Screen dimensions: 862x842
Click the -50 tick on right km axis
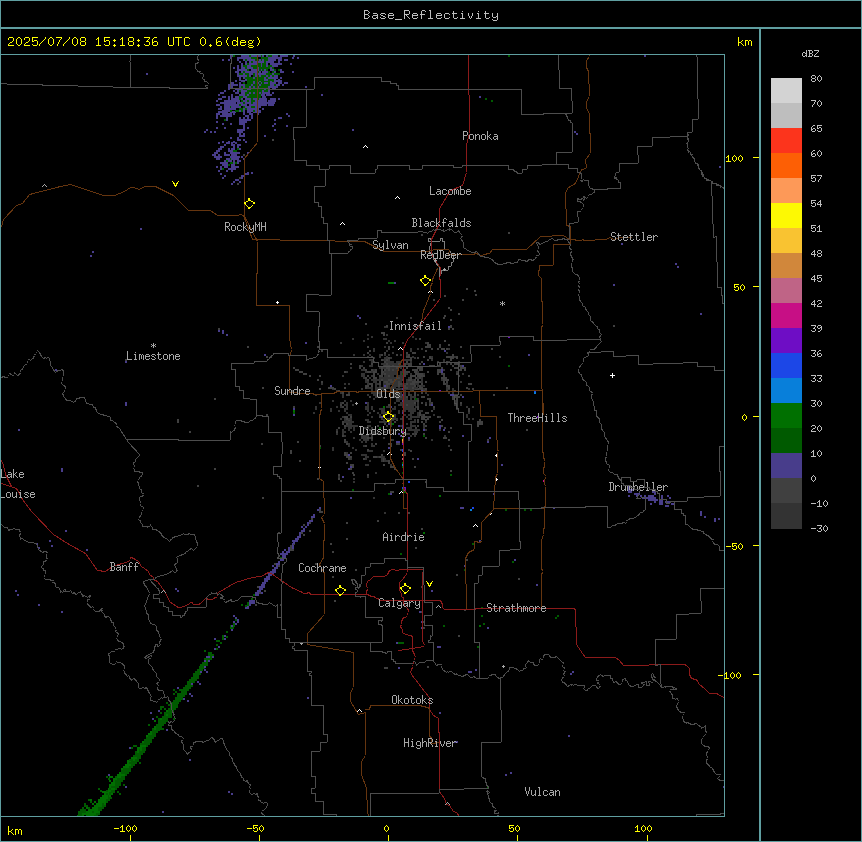[x=734, y=546]
